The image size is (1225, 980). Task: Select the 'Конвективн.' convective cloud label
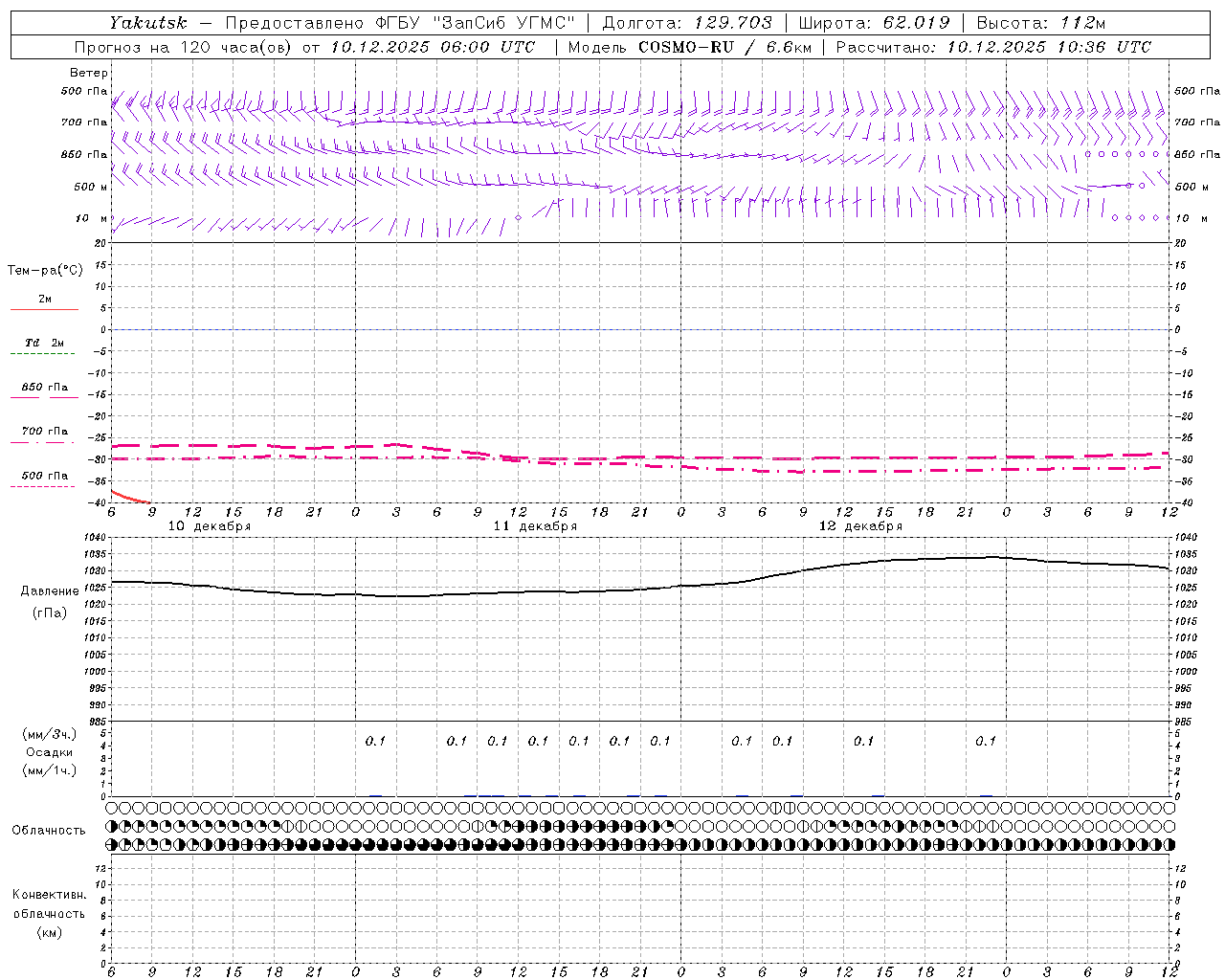pos(49,895)
